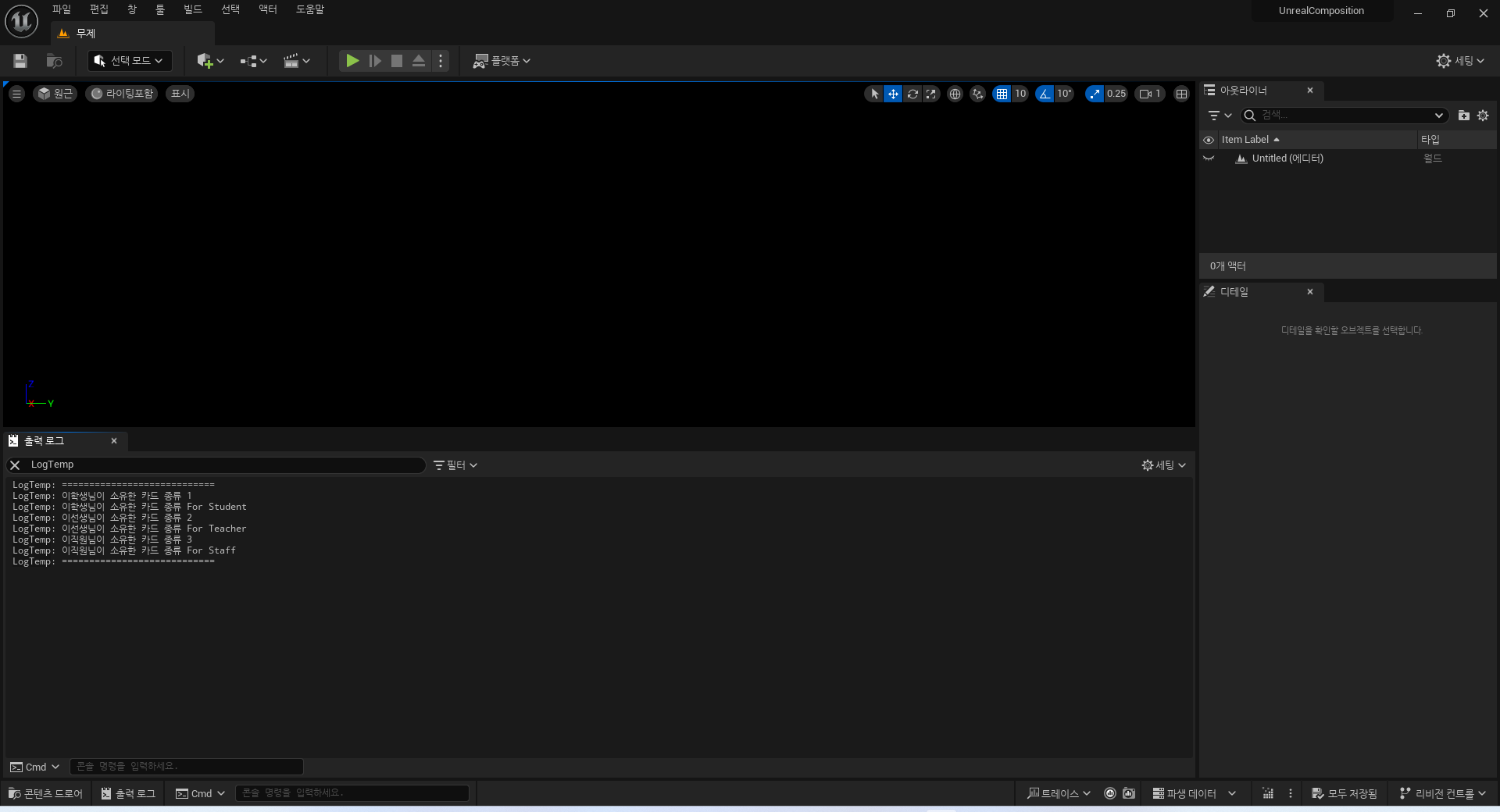
Task: Open the grid snap value 10
Action: (1020, 94)
